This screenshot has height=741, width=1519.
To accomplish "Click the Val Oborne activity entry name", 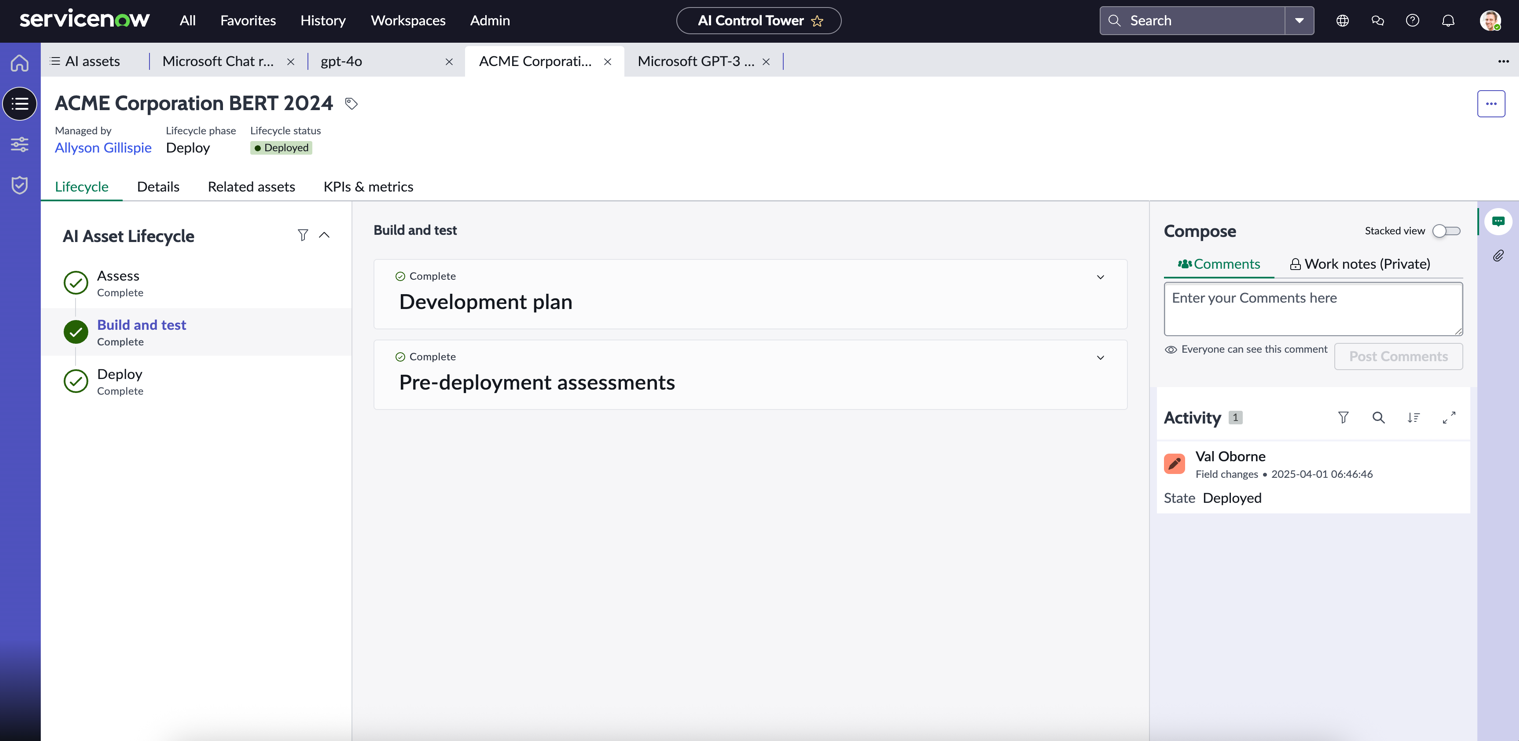I will 1230,456.
